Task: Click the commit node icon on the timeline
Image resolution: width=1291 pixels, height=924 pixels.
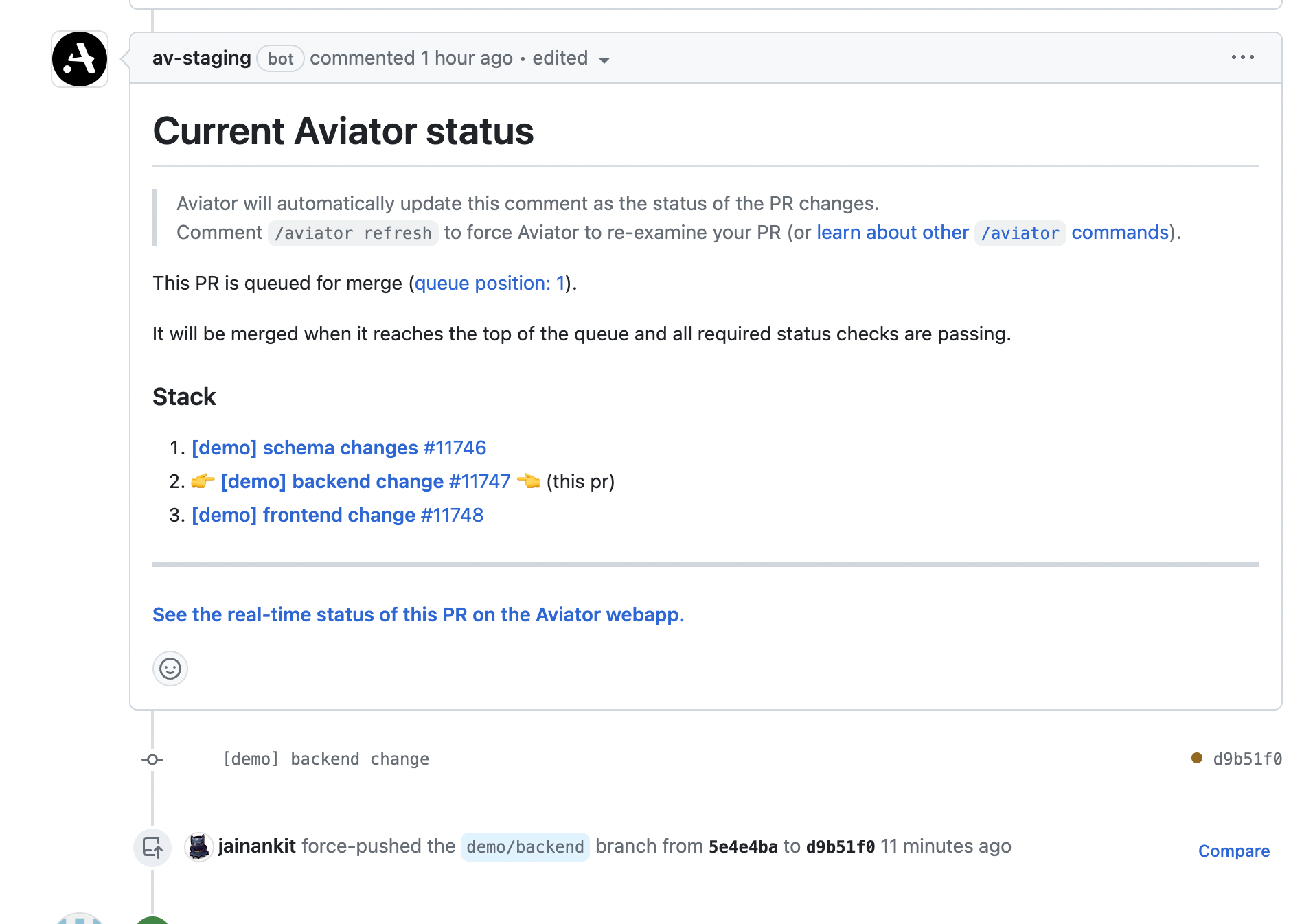Action: [x=152, y=759]
